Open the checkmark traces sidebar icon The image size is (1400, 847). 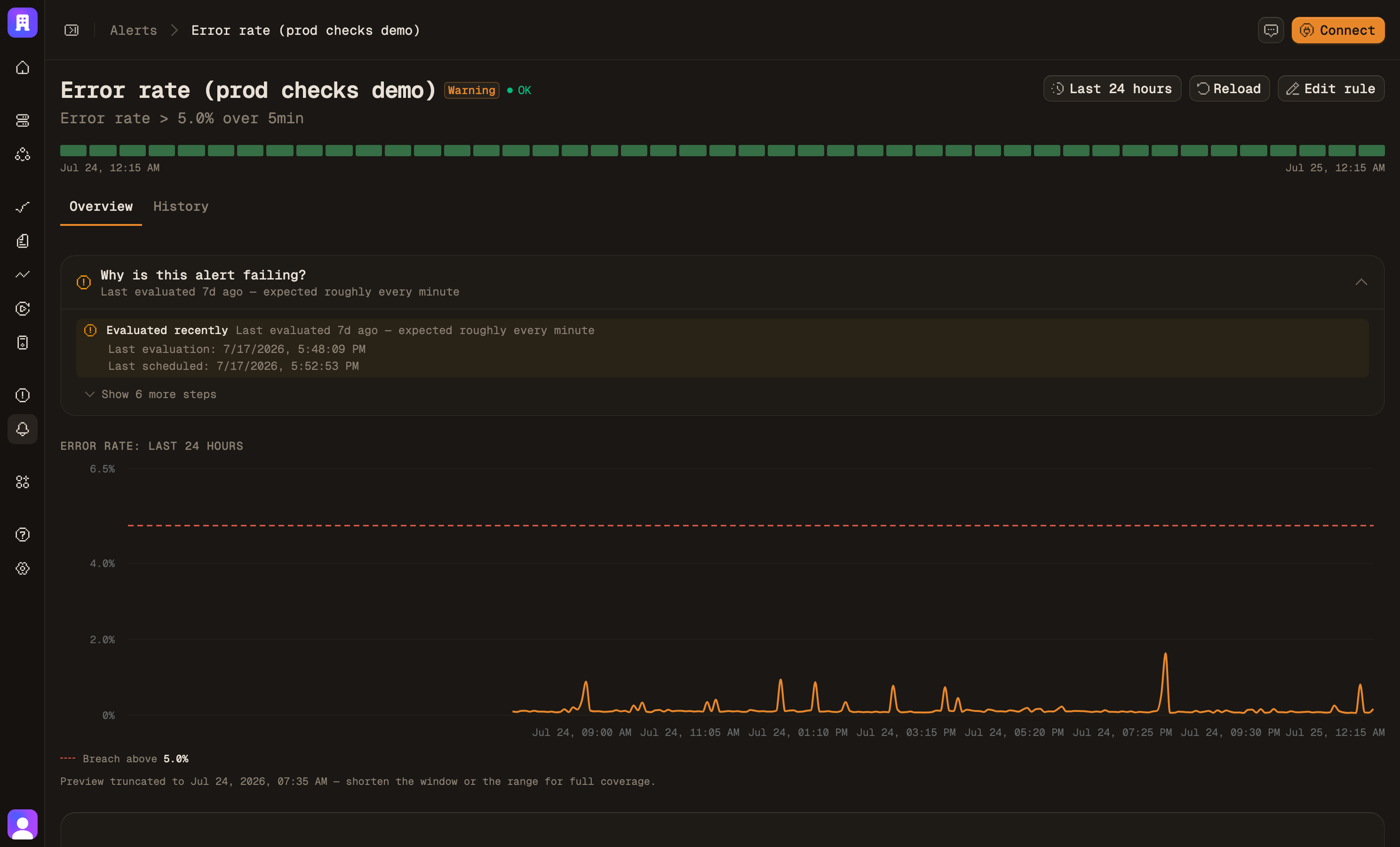pyautogui.click(x=22, y=207)
